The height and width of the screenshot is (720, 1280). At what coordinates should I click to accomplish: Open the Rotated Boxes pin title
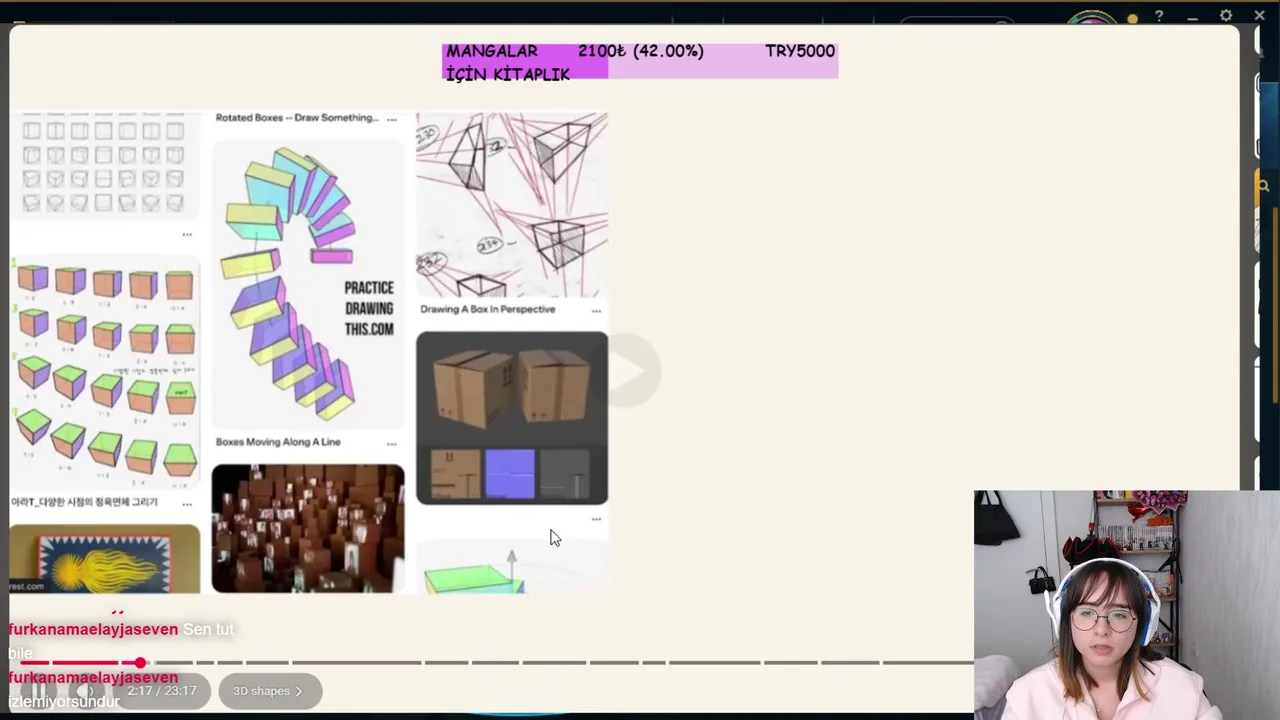[297, 118]
